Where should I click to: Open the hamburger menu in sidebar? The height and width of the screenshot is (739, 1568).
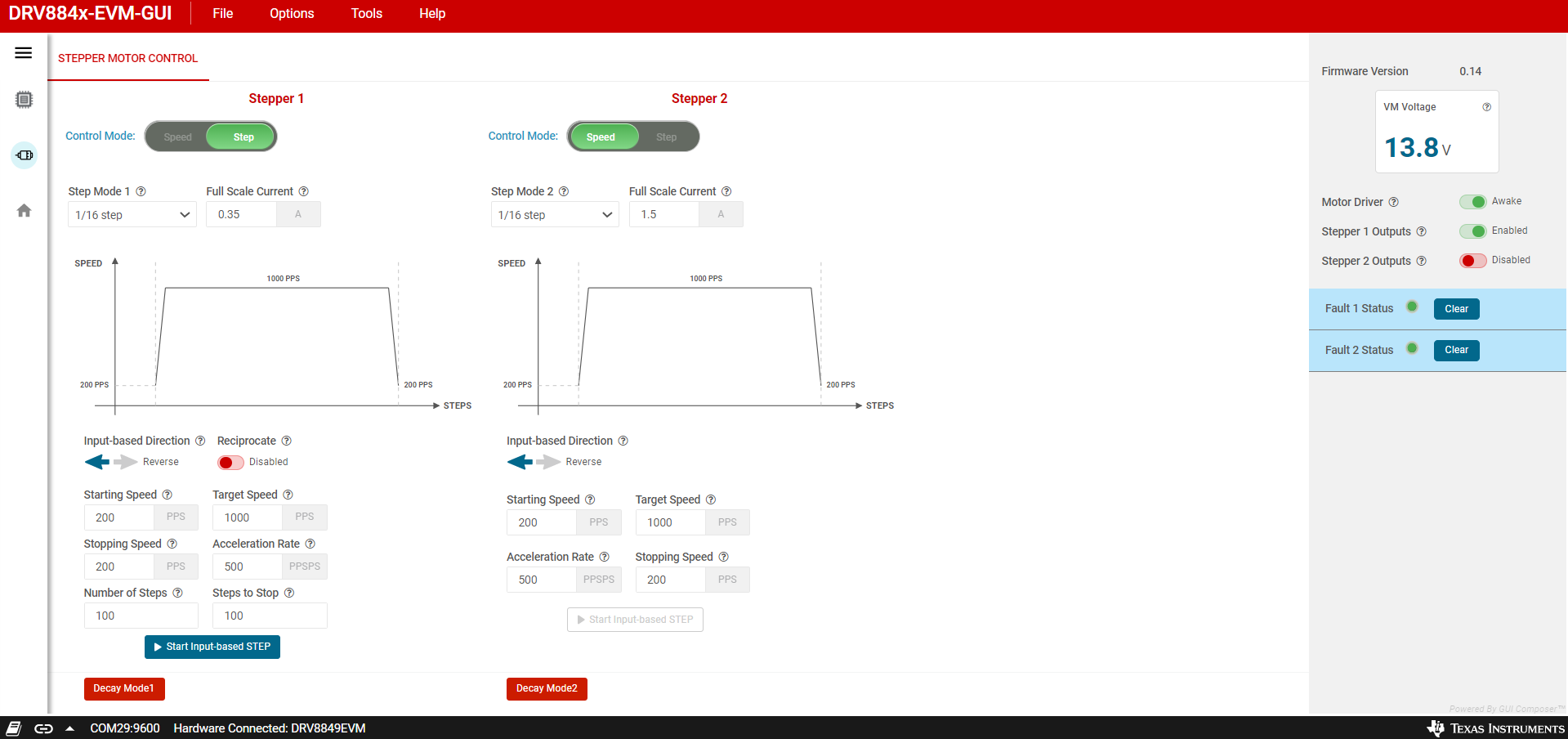24,53
